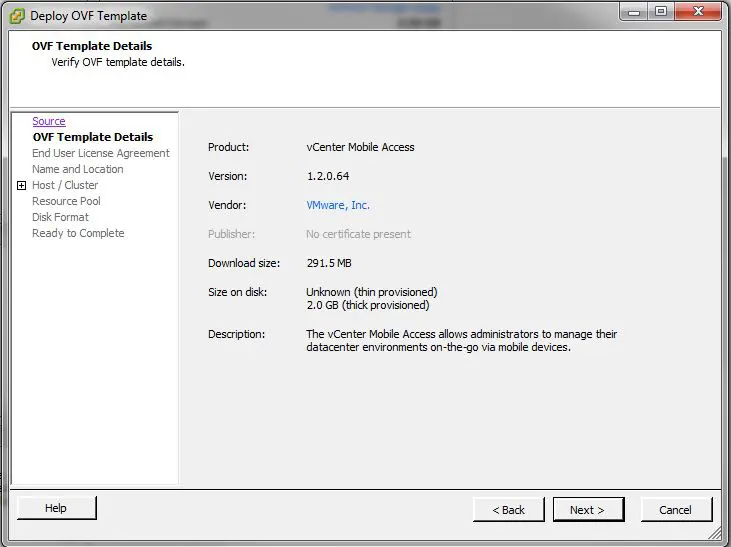Click the 'No certificate present' text
The height and width of the screenshot is (547, 731).
(x=359, y=234)
